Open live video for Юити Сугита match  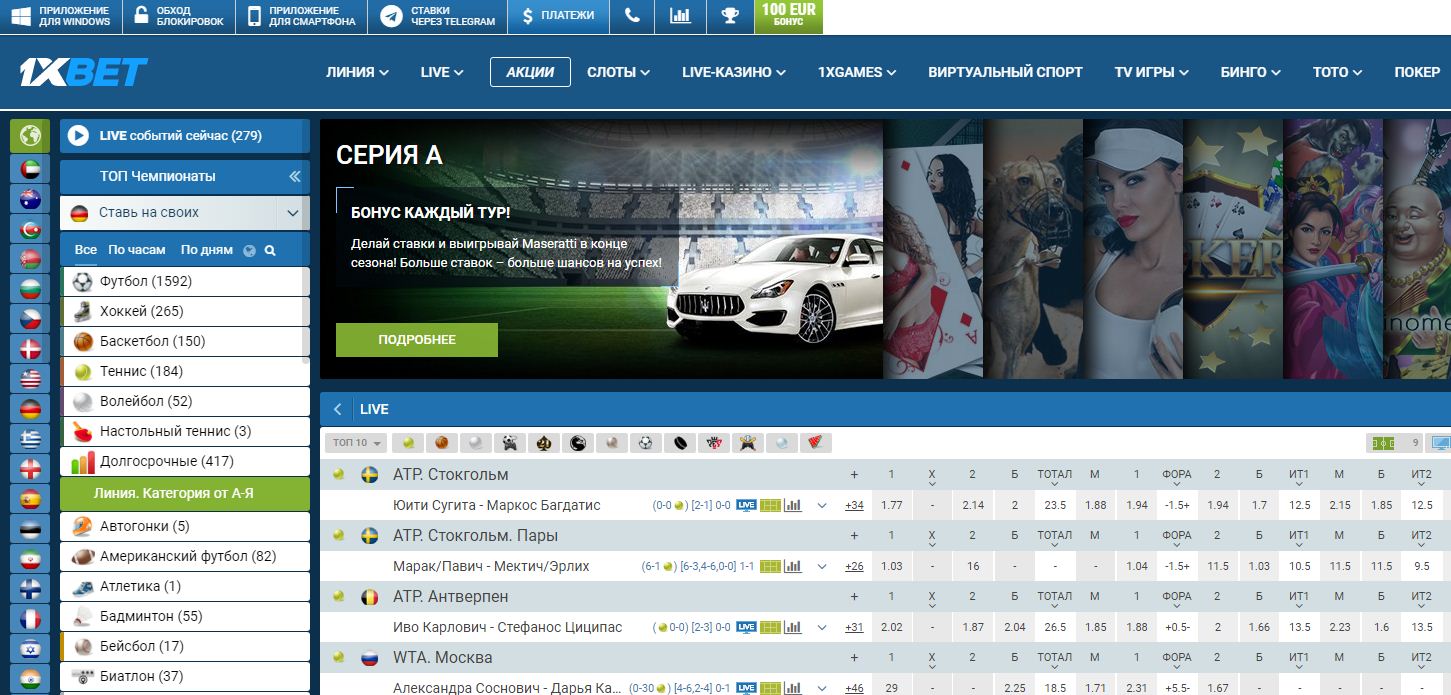click(746, 505)
